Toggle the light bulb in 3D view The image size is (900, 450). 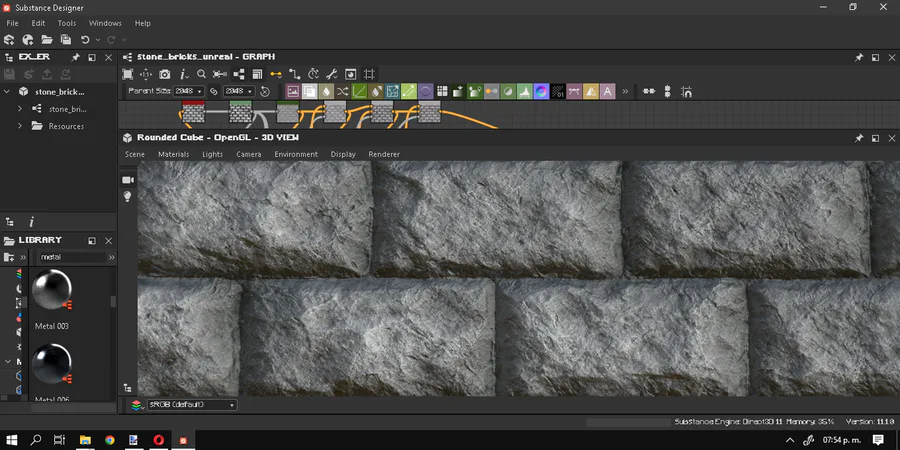click(x=128, y=197)
